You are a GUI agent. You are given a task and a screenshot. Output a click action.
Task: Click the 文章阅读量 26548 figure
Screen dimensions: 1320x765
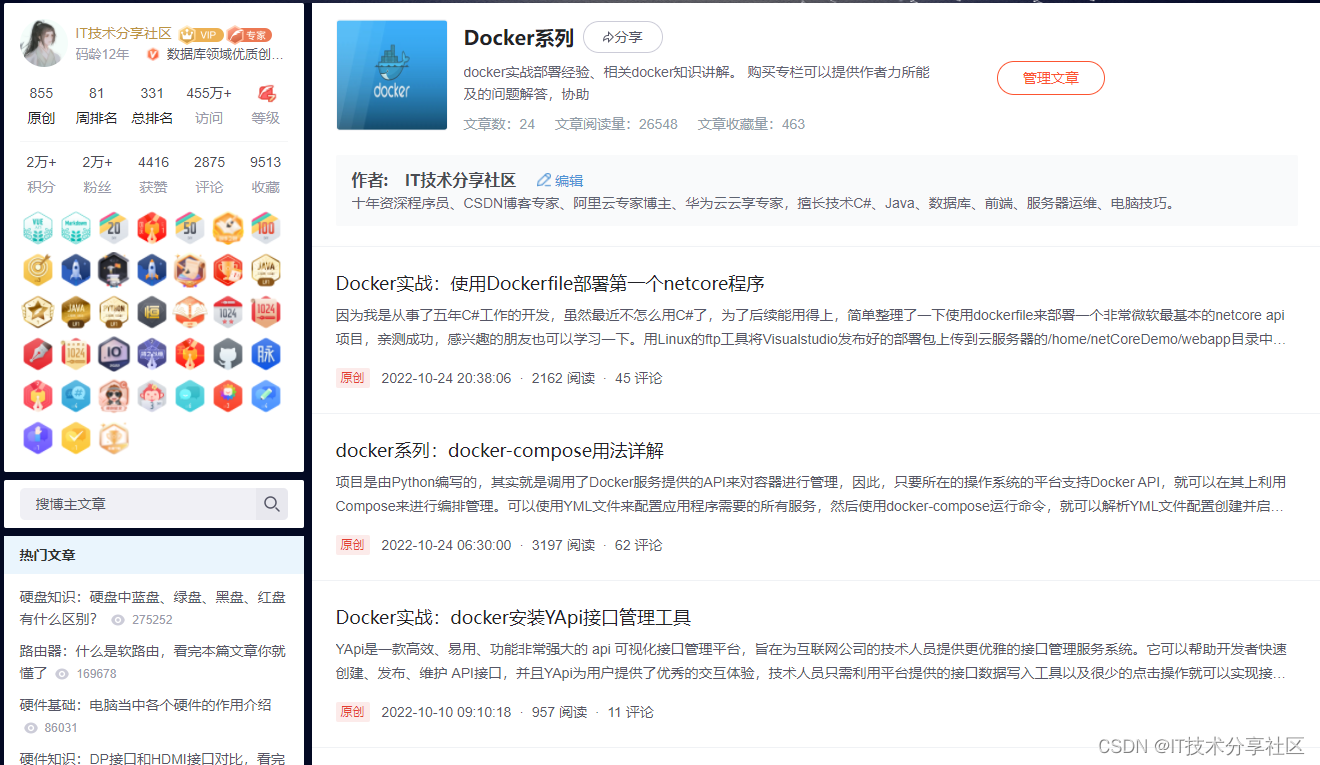(616, 124)
